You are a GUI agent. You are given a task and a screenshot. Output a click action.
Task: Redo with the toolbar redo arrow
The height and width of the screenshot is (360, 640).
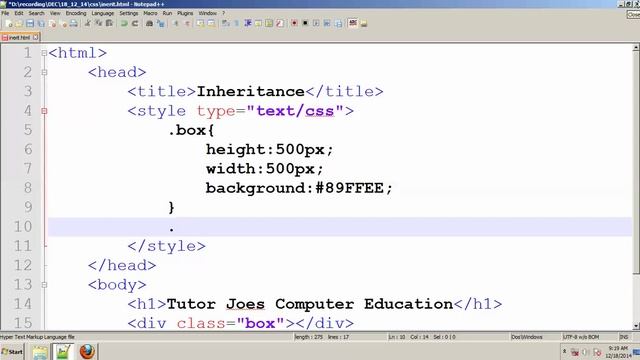click(x=135, y=23)
